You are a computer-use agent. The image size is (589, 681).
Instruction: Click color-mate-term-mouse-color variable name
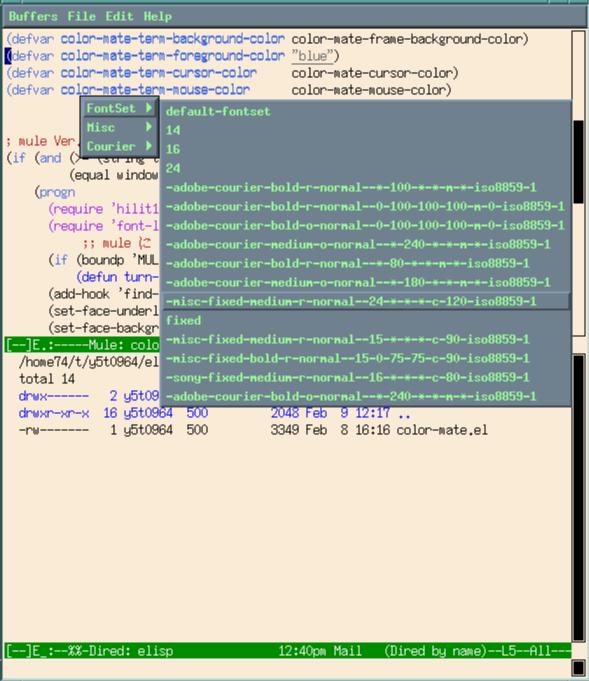[x=155, y=90]
